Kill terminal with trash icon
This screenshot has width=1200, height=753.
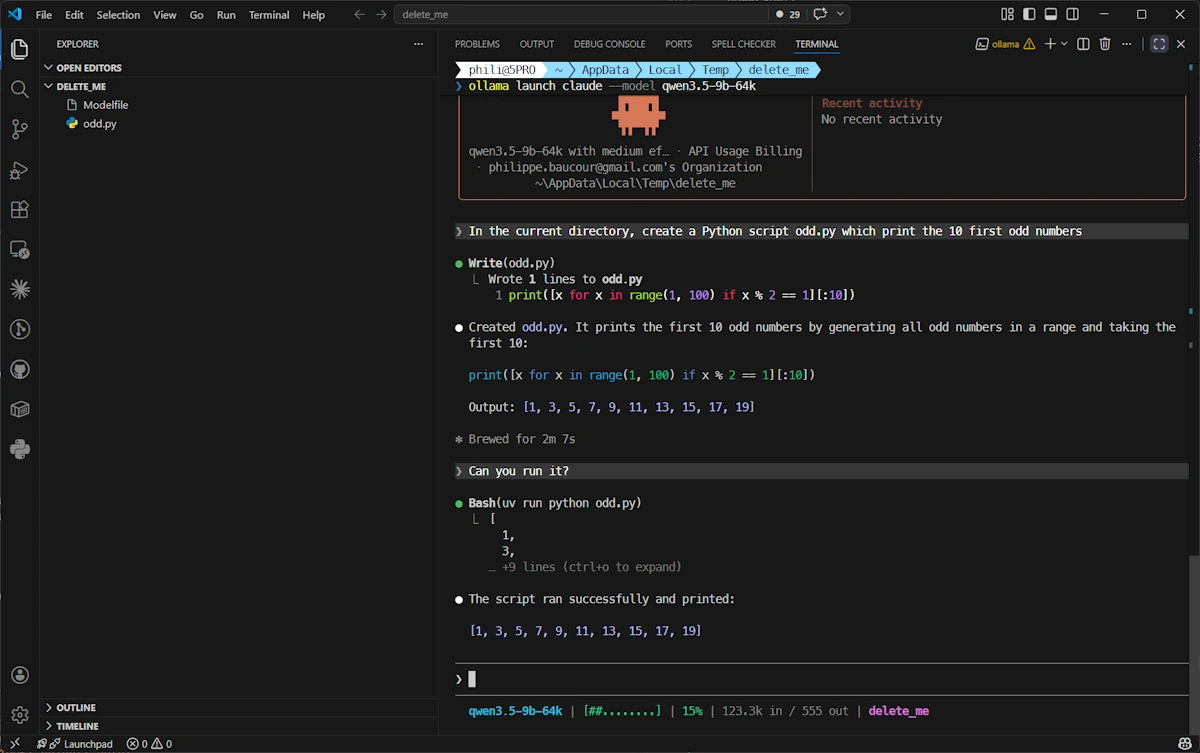point(1105,44)
